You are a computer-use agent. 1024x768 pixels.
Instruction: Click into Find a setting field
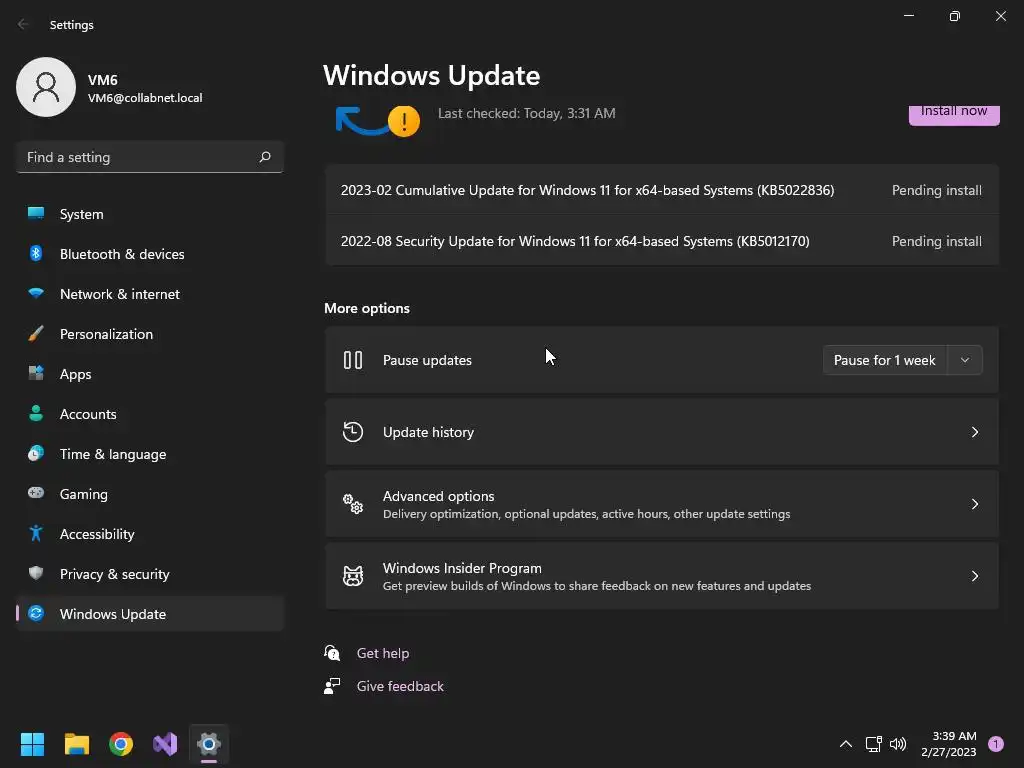point(150,157)
